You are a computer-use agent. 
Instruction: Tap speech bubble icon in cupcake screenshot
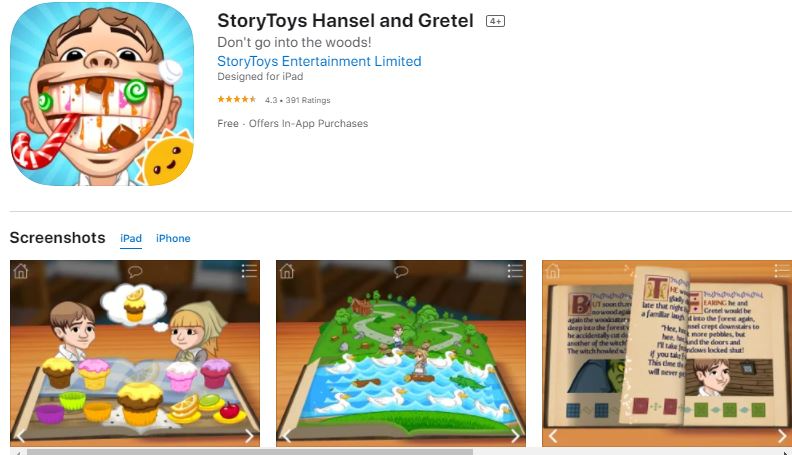point(135,272)
